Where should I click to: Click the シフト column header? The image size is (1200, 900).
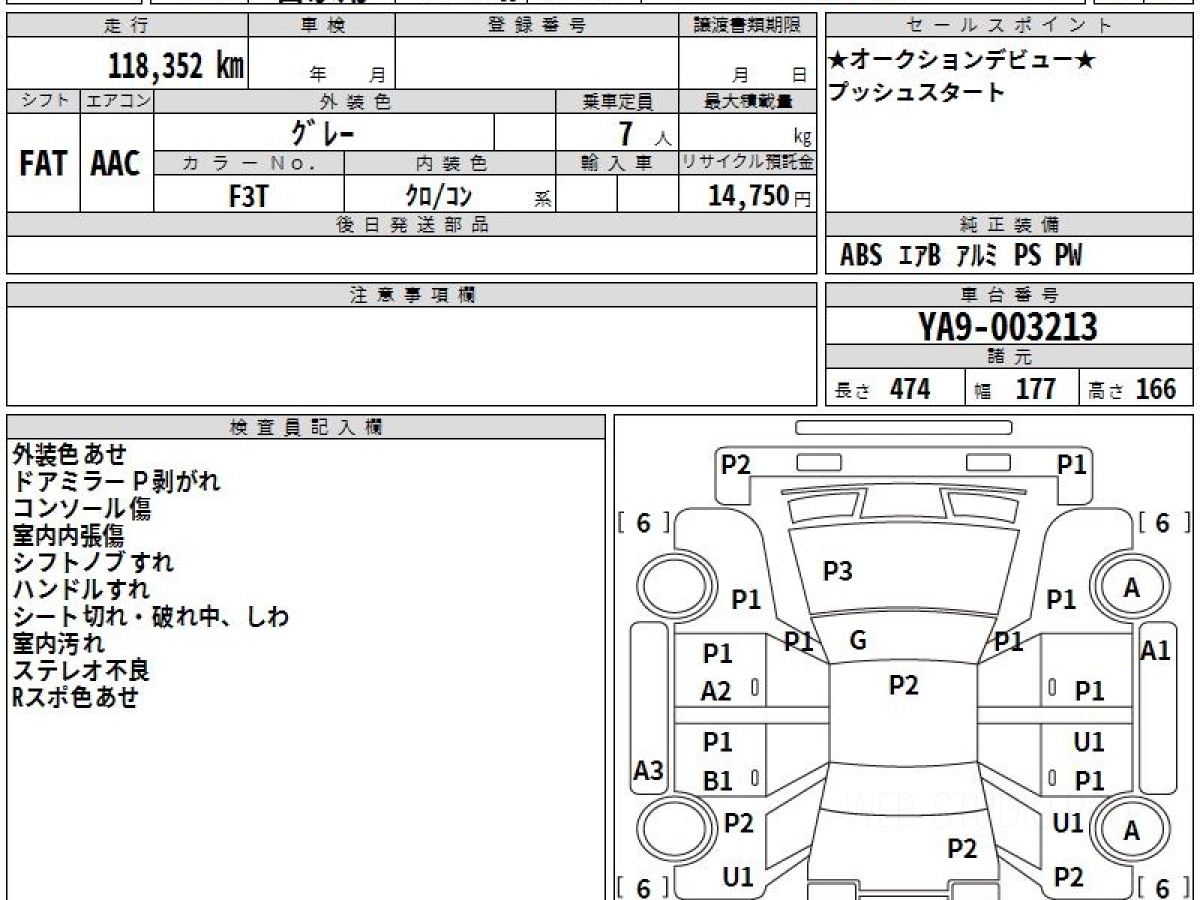[x=43, y=101]
